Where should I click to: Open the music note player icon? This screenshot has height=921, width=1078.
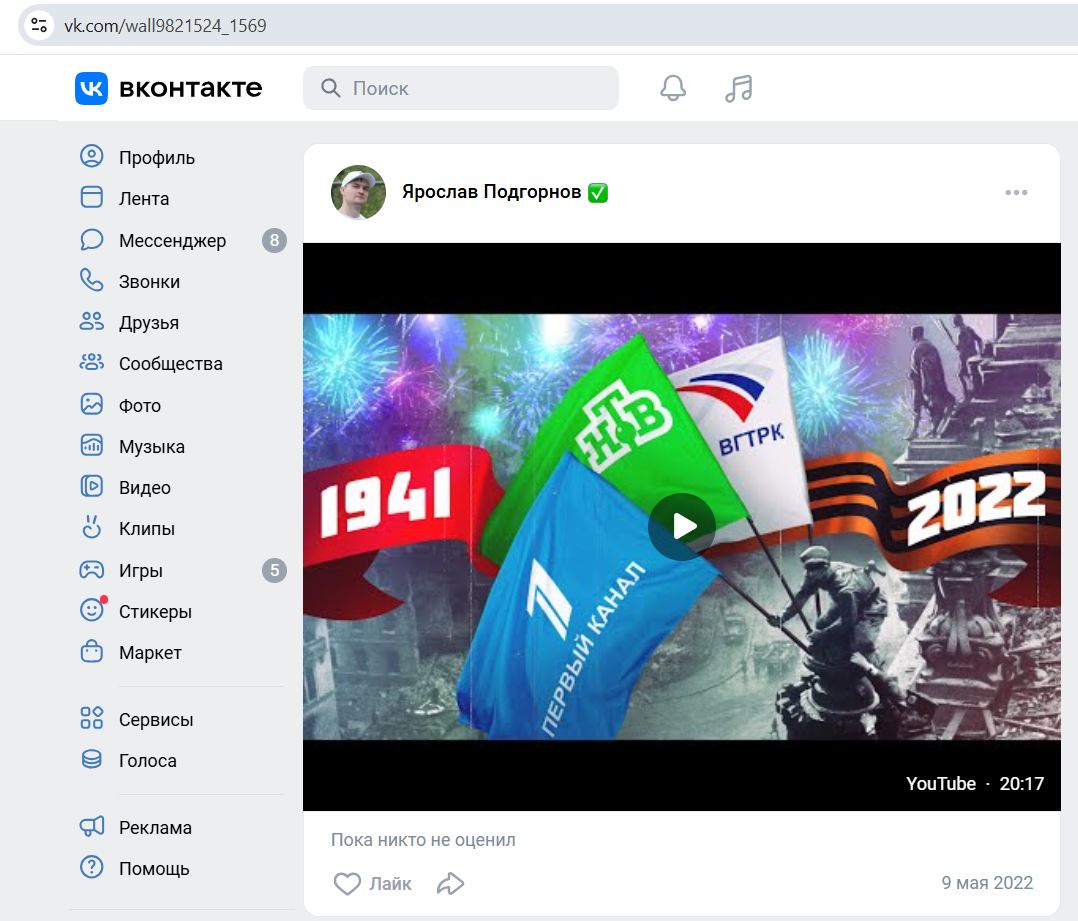tap(738, 88)
